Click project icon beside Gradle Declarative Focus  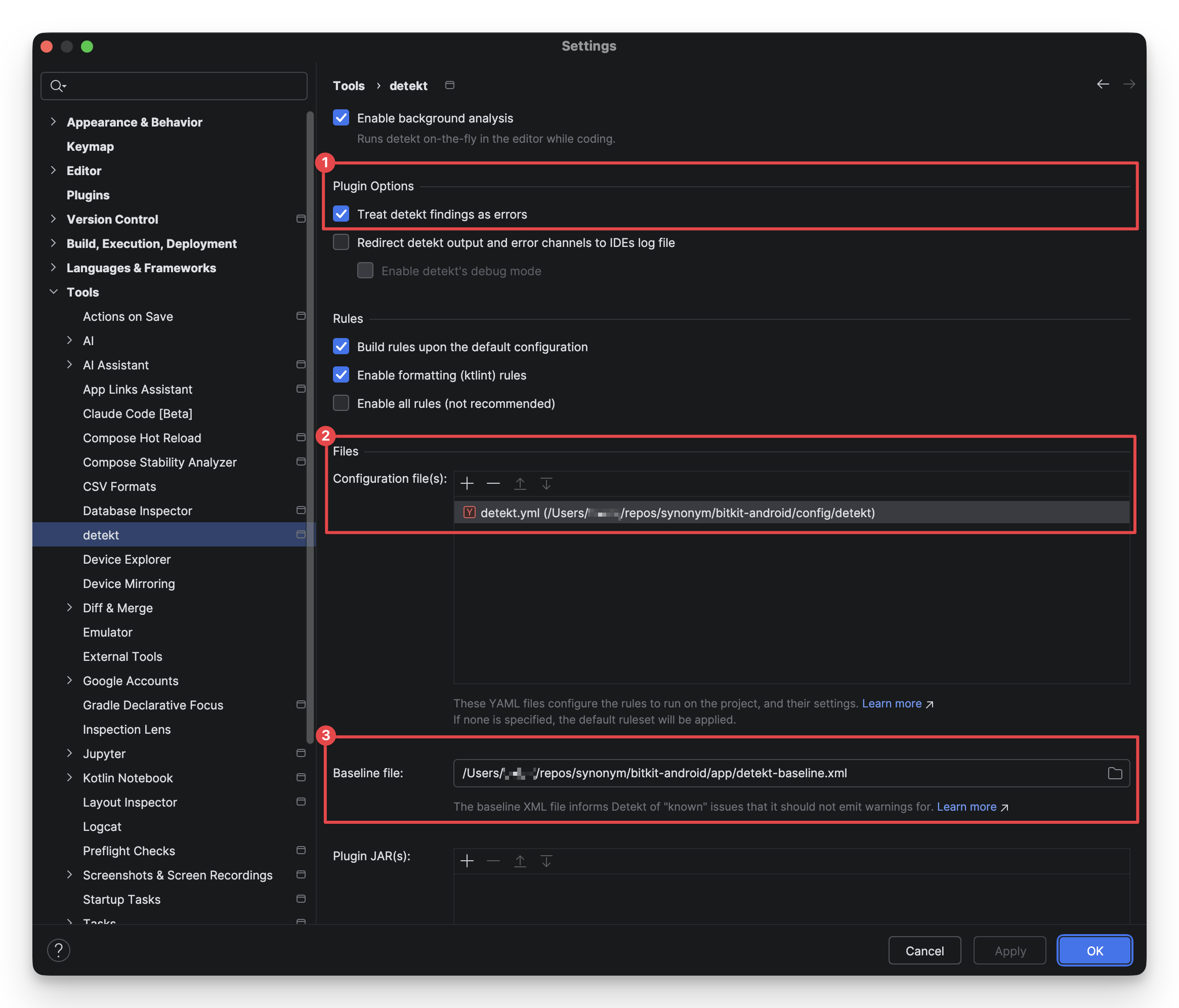click(301, 704)
